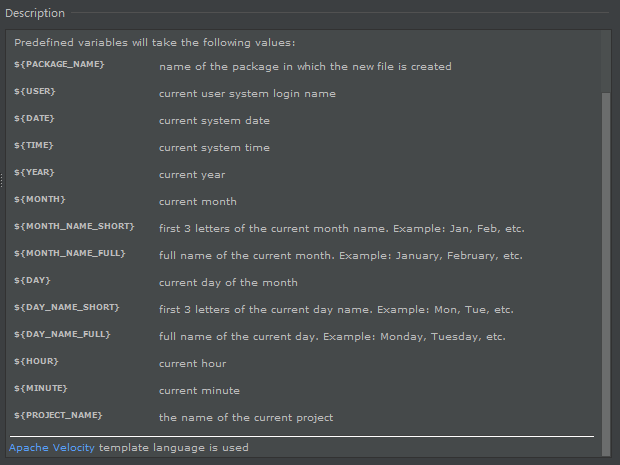
Task: Click the ${DATE} variable name
Action: point(35,119)
